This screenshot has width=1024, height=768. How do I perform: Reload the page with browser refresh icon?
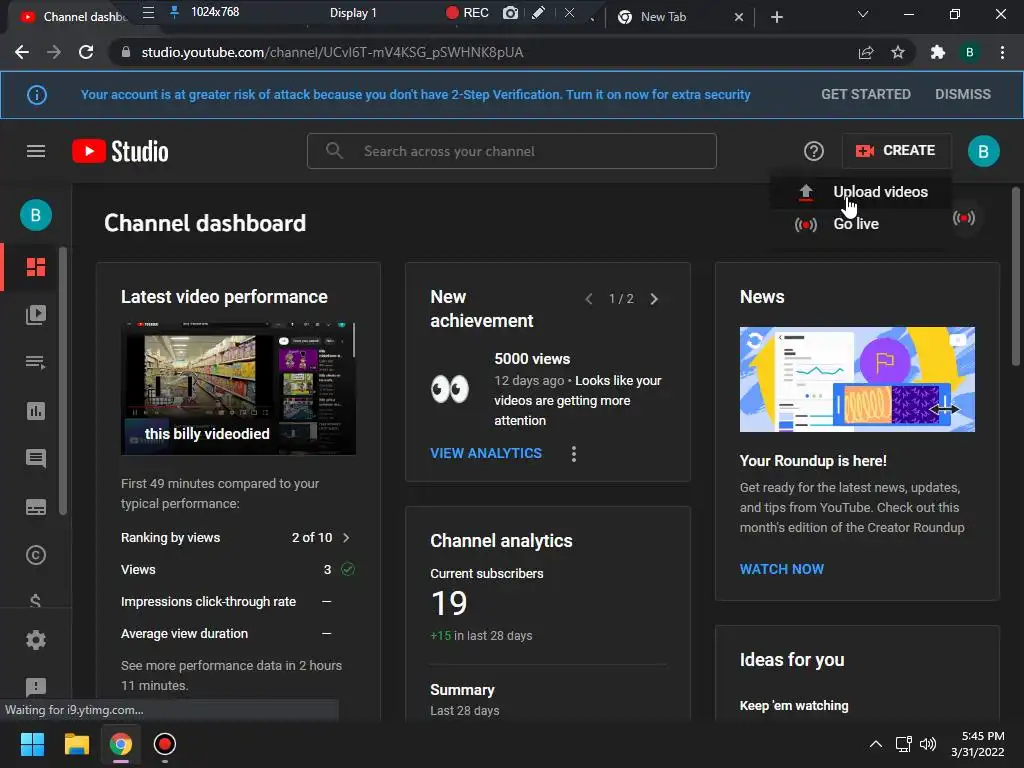coord(86,52)
